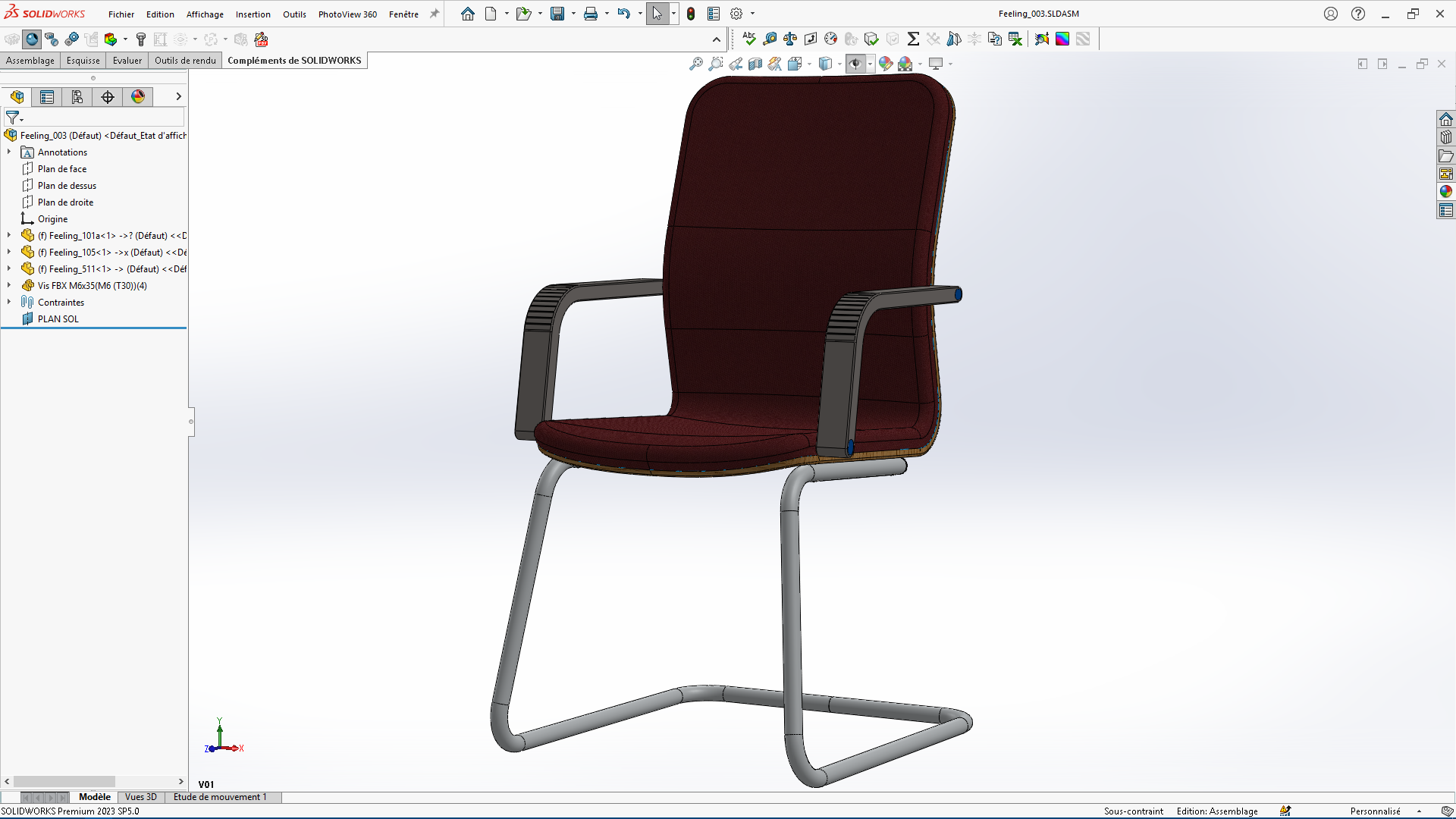Switch to the Assemblage tab
The width and height of the screenshot is (1456, 819).
point(30,61)
